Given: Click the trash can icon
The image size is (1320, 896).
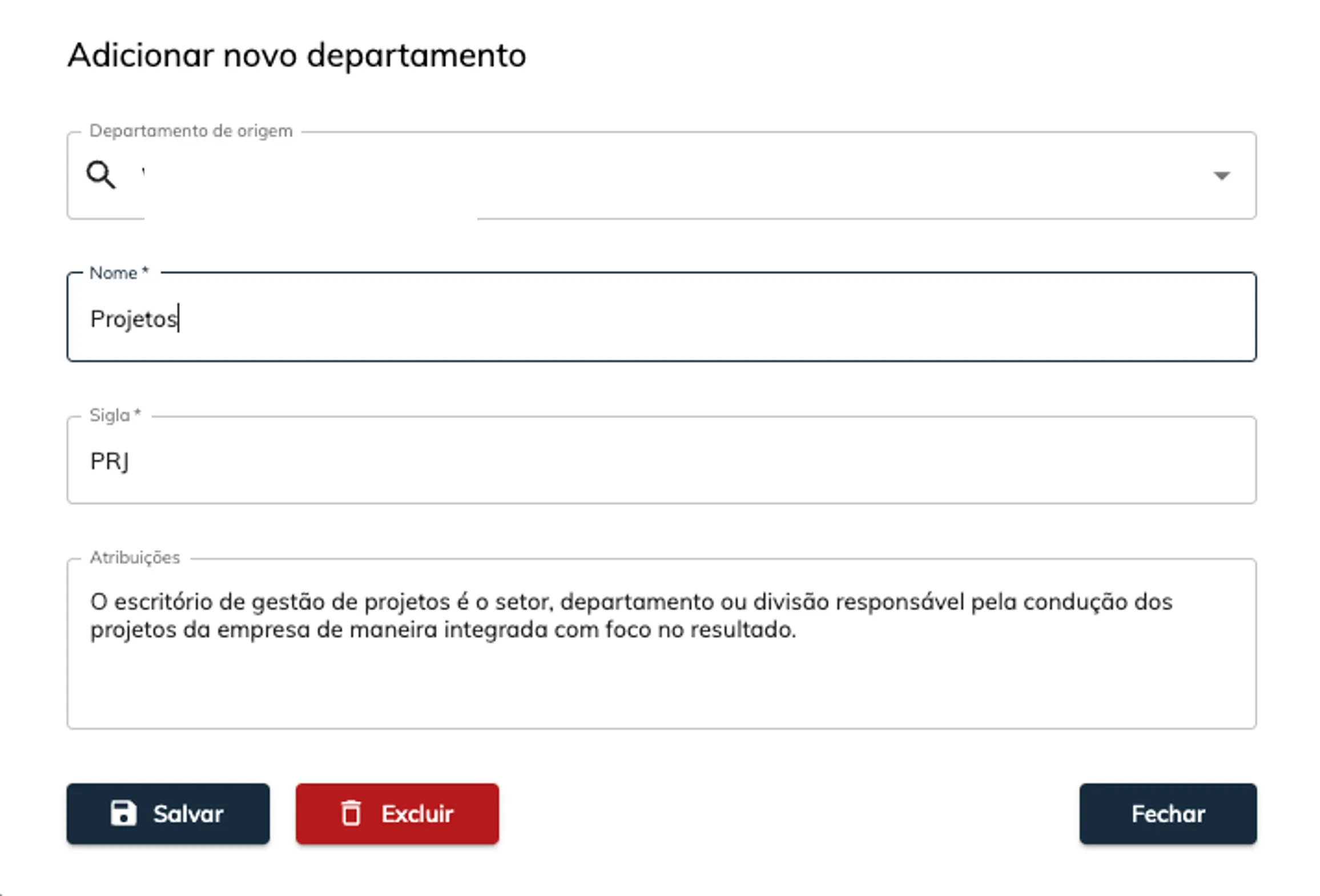Looking at the screenshot, I should coord(351,813).
